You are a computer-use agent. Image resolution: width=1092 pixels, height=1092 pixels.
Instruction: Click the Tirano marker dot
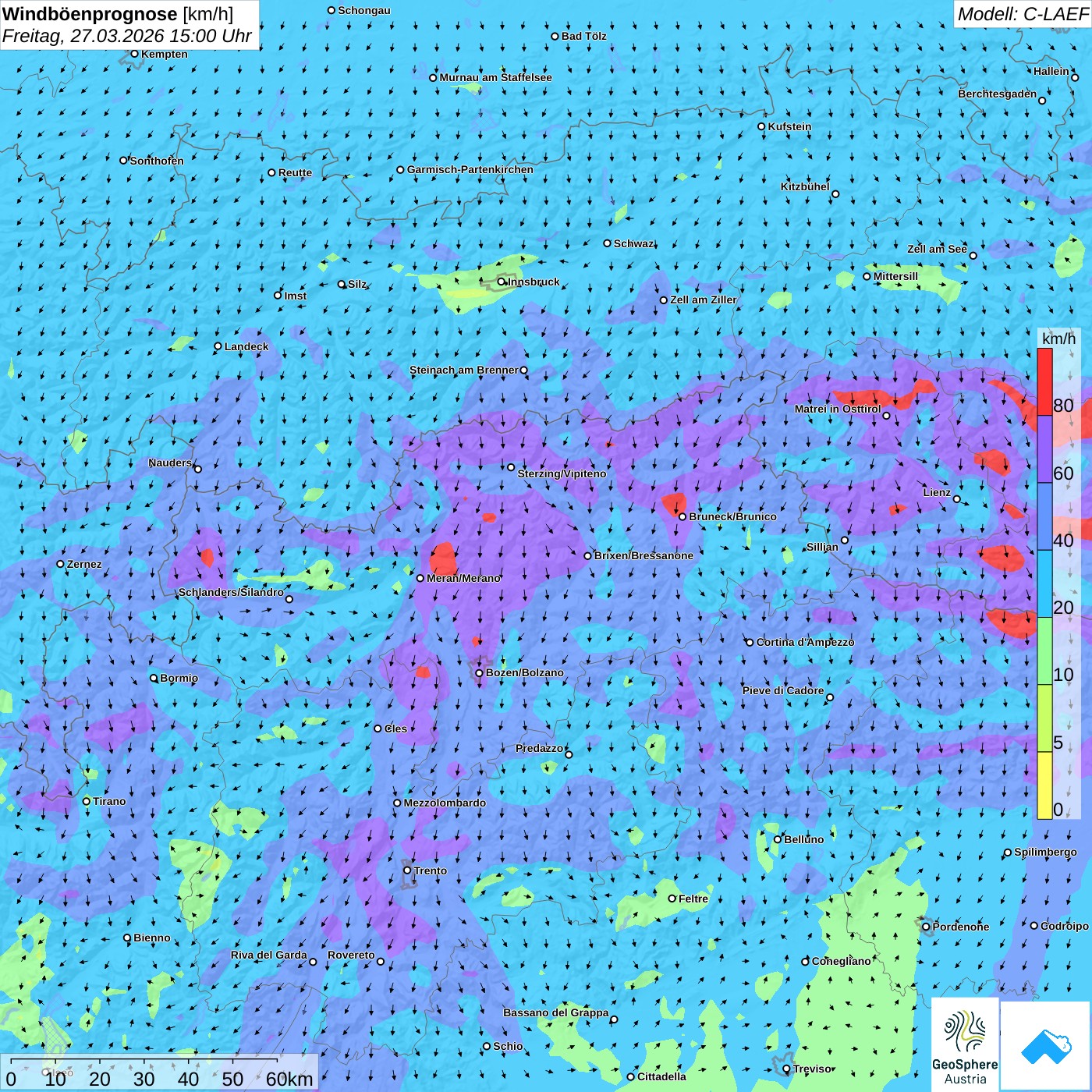pyautogui.click(x=87, y=801)
